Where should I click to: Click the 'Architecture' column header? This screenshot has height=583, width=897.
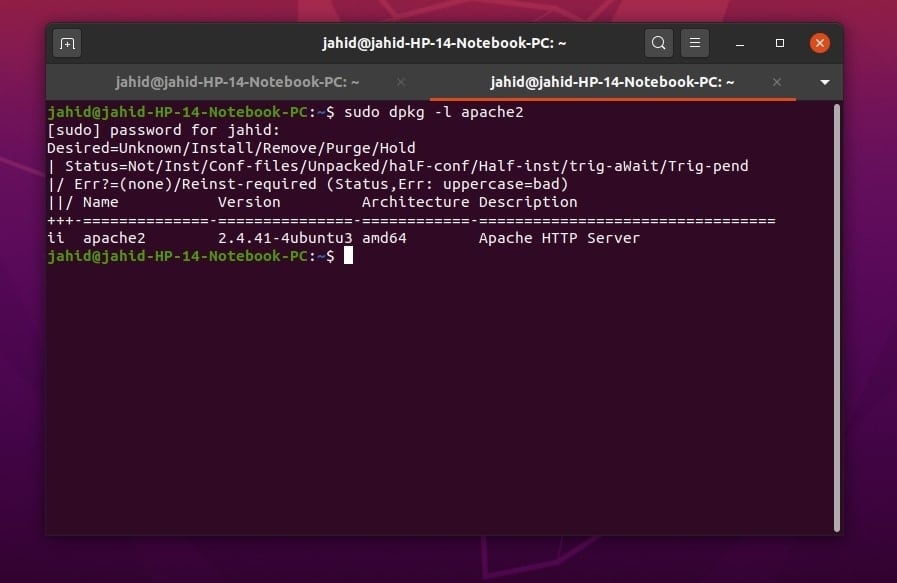coord(415,202)
